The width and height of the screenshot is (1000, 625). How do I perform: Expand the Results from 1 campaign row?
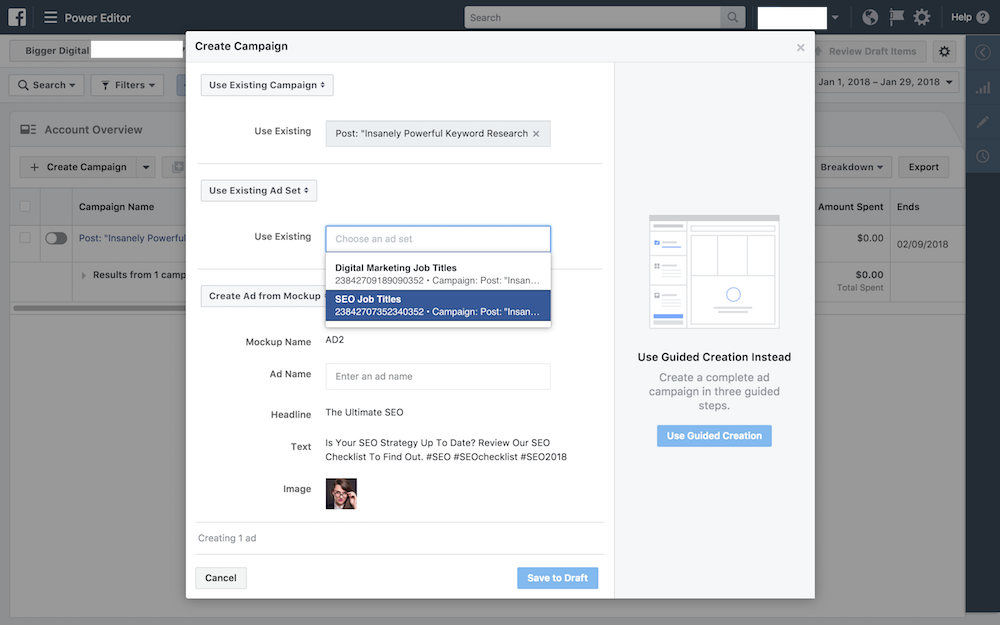point(84,276)
